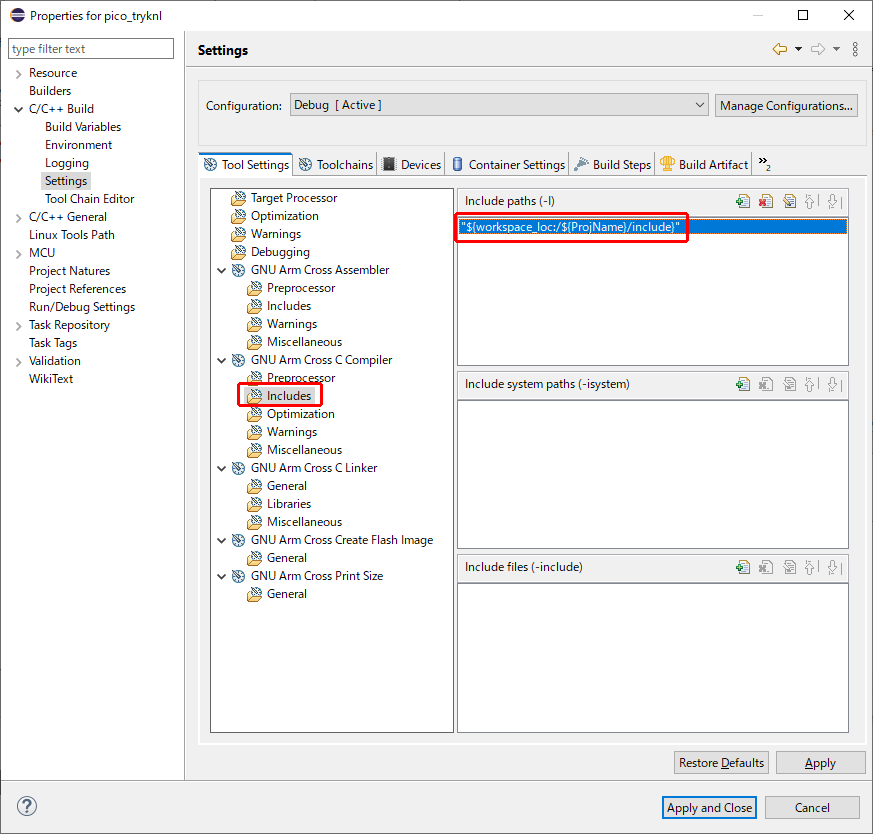This screenshot has width=873, height=834.
Task: Show hidden tabs via the »2 overflow
Action: click(x=764, y=164)
